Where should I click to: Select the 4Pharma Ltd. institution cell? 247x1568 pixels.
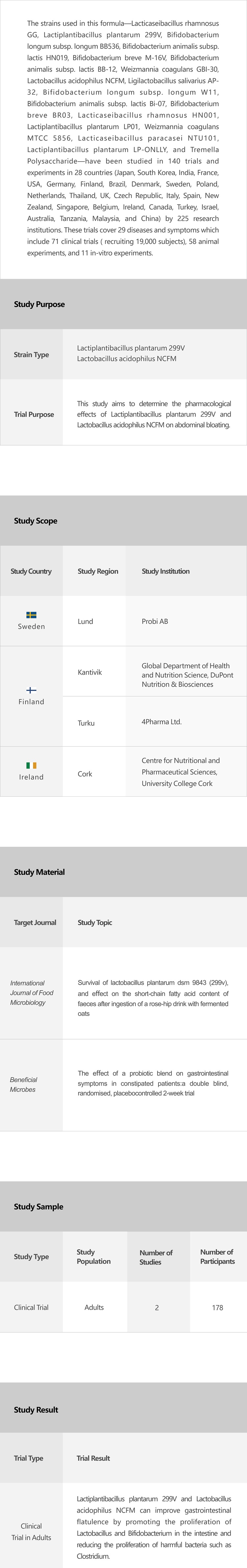point(161,722)
